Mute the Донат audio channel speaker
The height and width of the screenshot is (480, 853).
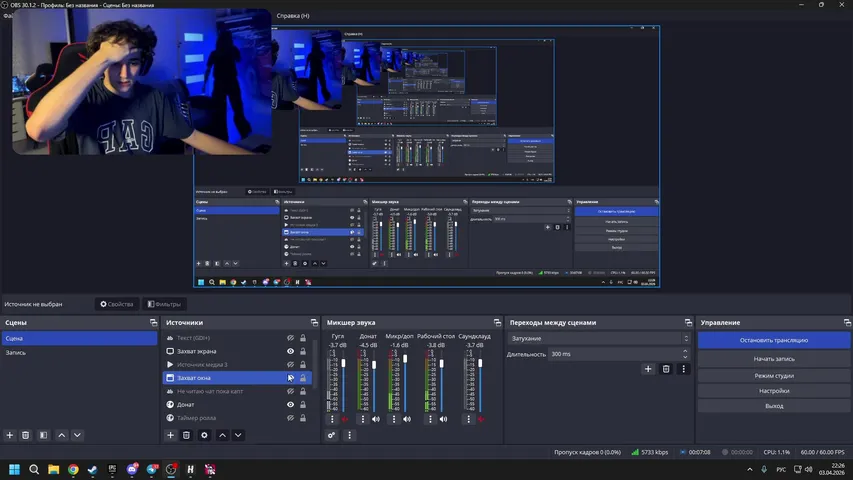pos(376,419)
